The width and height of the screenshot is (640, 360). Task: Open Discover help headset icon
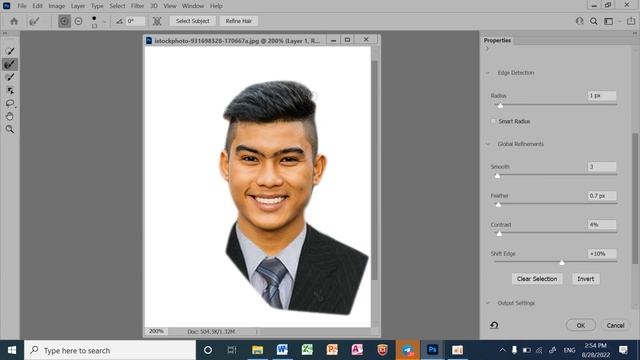pos(579,21)
